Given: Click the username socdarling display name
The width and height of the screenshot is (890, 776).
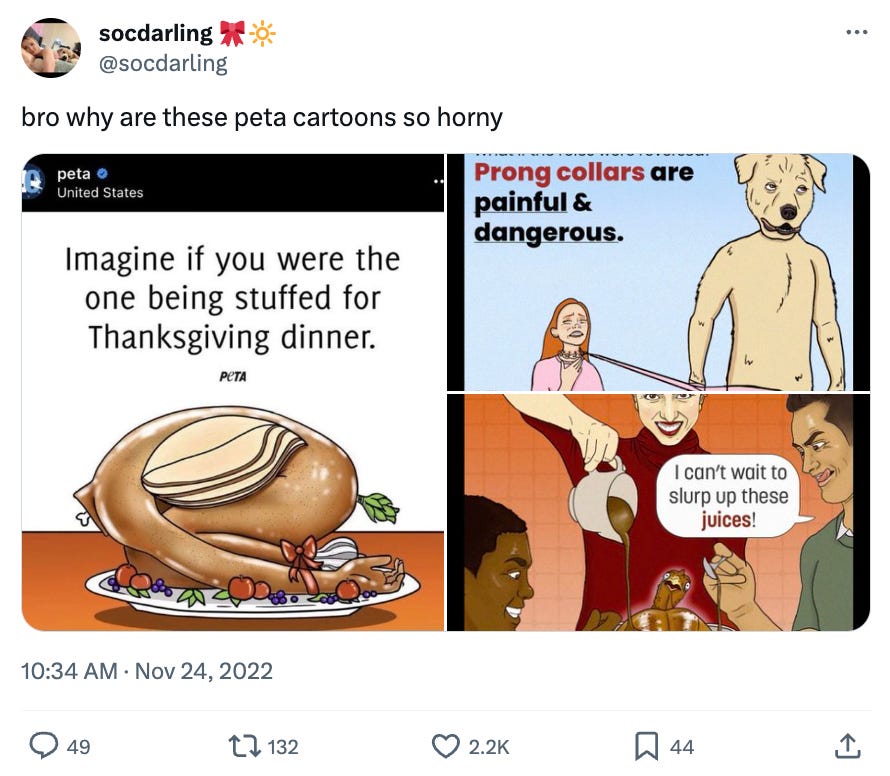Looking at the screenshot, I should [x=155, y=31].
